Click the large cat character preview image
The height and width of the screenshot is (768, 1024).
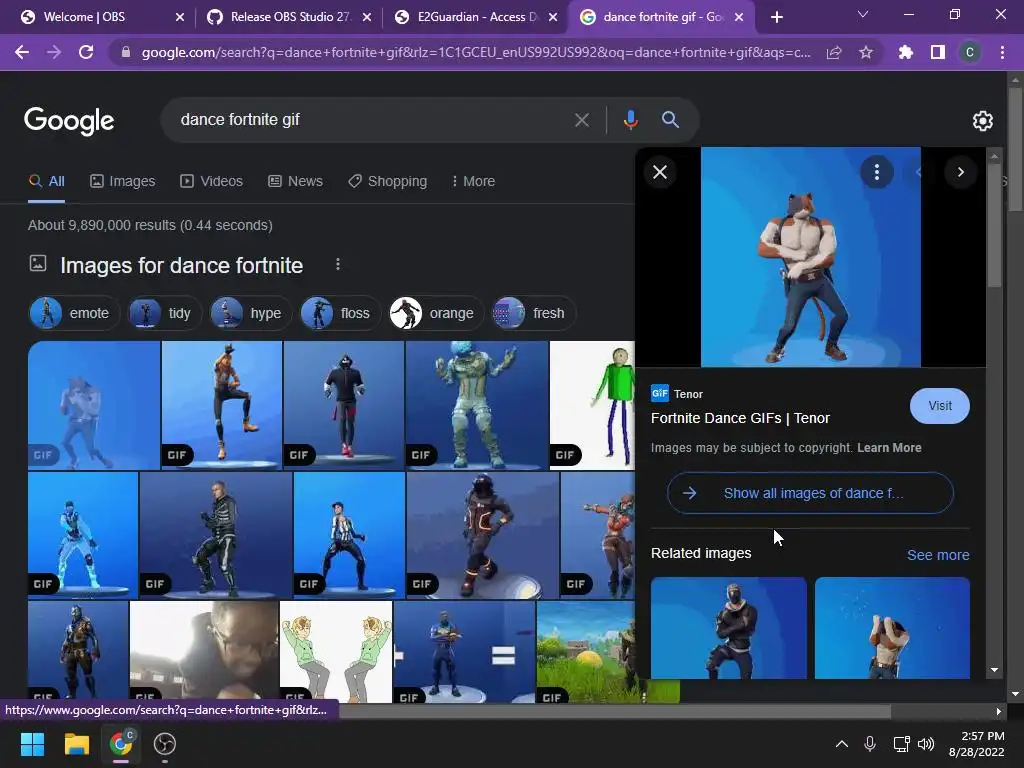click(x=810, y=257)
